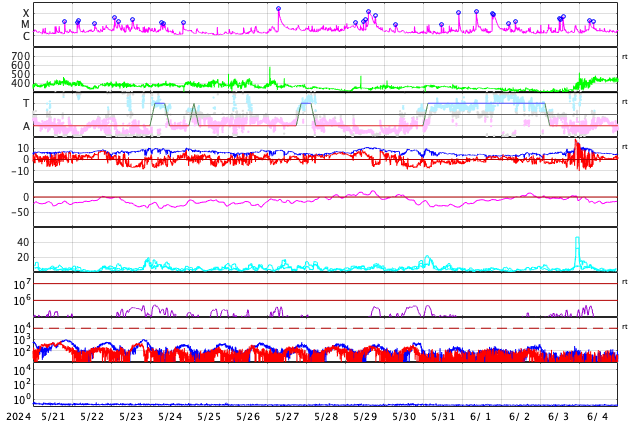
Task: Click the 'rt' tag beside the 10⁷ threshold plot
Action: (625, 282)
